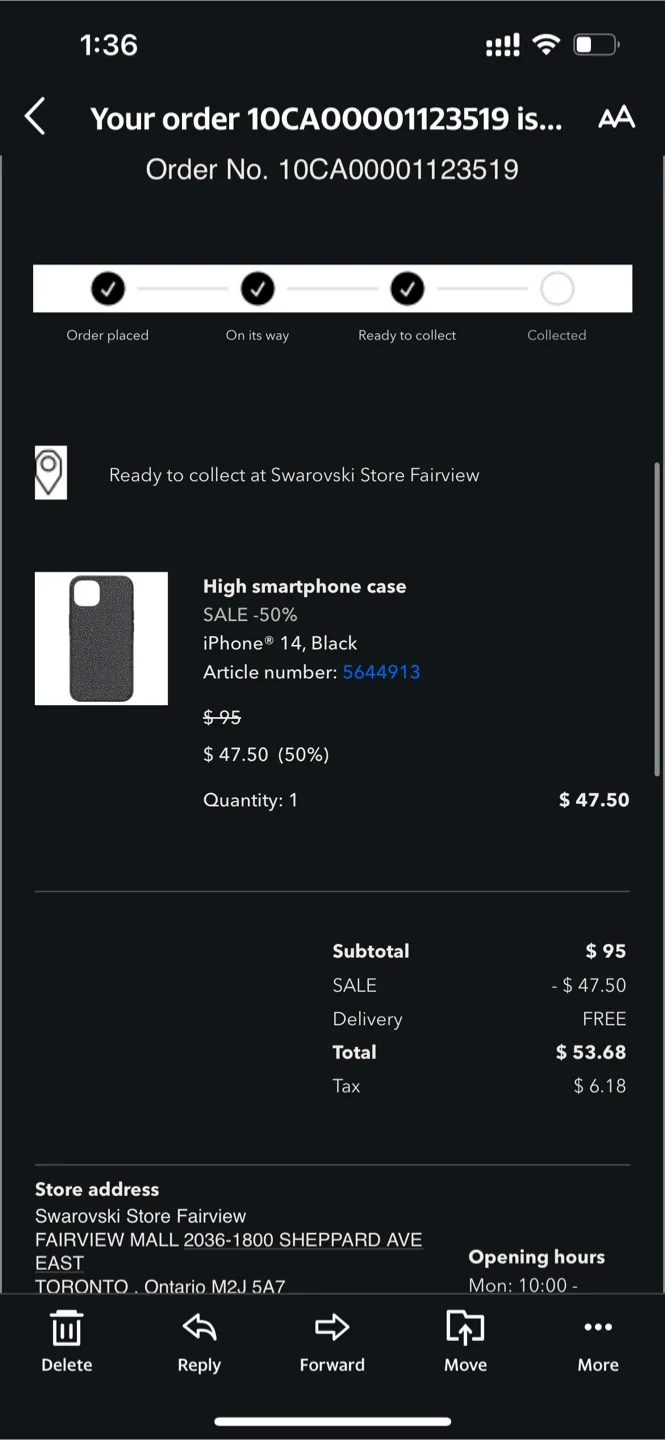Tap the On its way progress step
Image resolution: width=665 pixels, height=1440 pixels.
pos(257,289)
